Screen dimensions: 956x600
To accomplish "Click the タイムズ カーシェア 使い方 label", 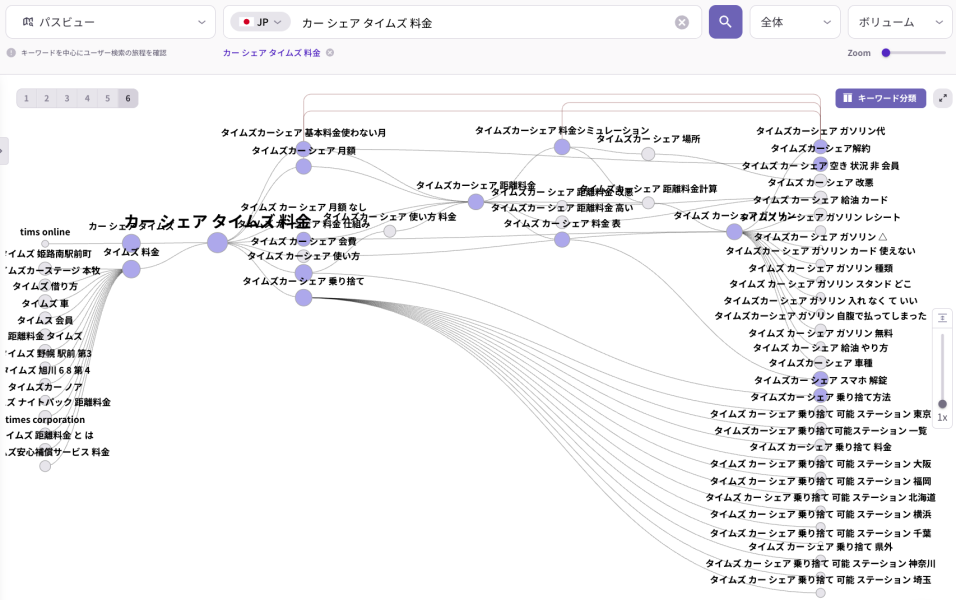I will (304, 256).
